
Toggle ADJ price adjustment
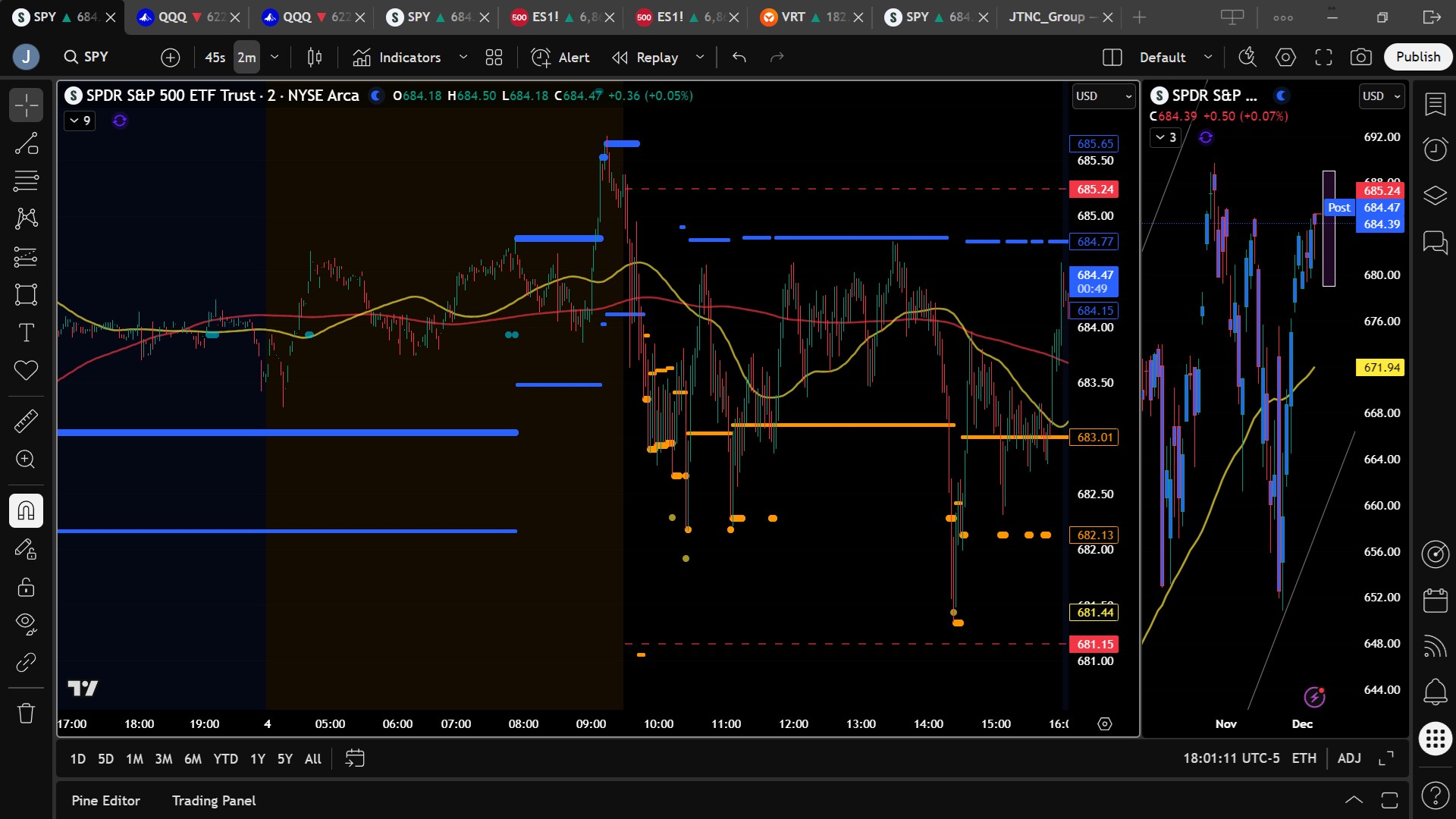tap(1349, 758)
